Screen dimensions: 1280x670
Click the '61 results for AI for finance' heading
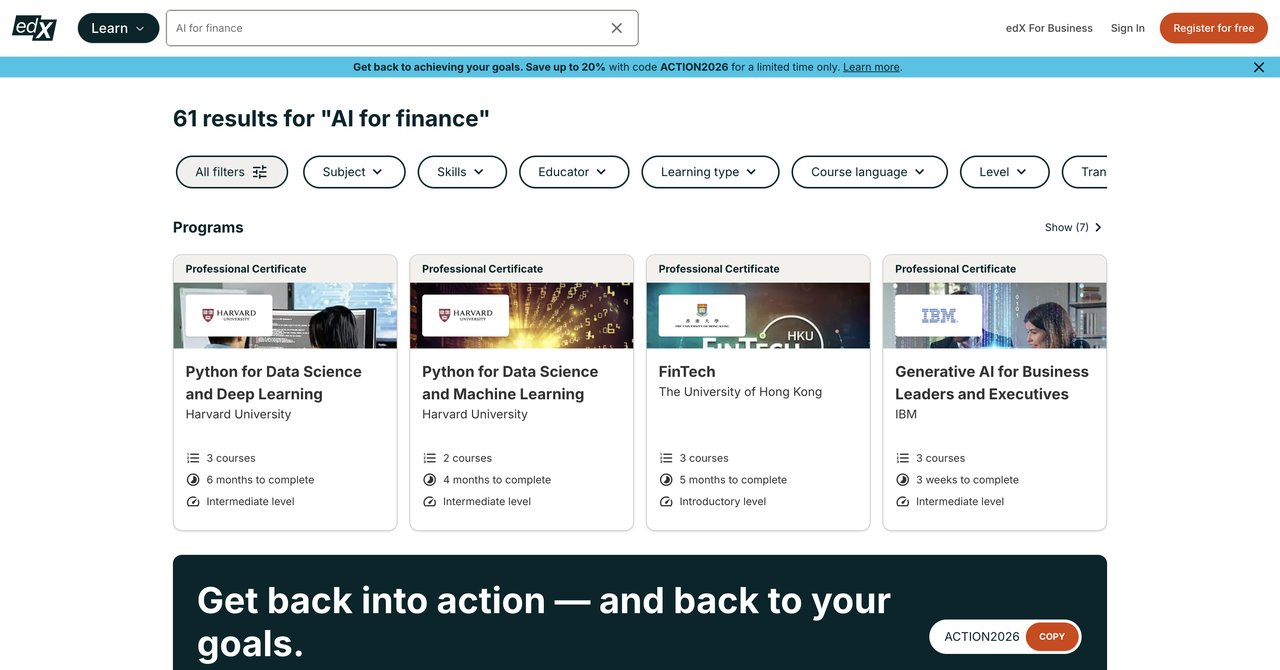click(331, 118)
